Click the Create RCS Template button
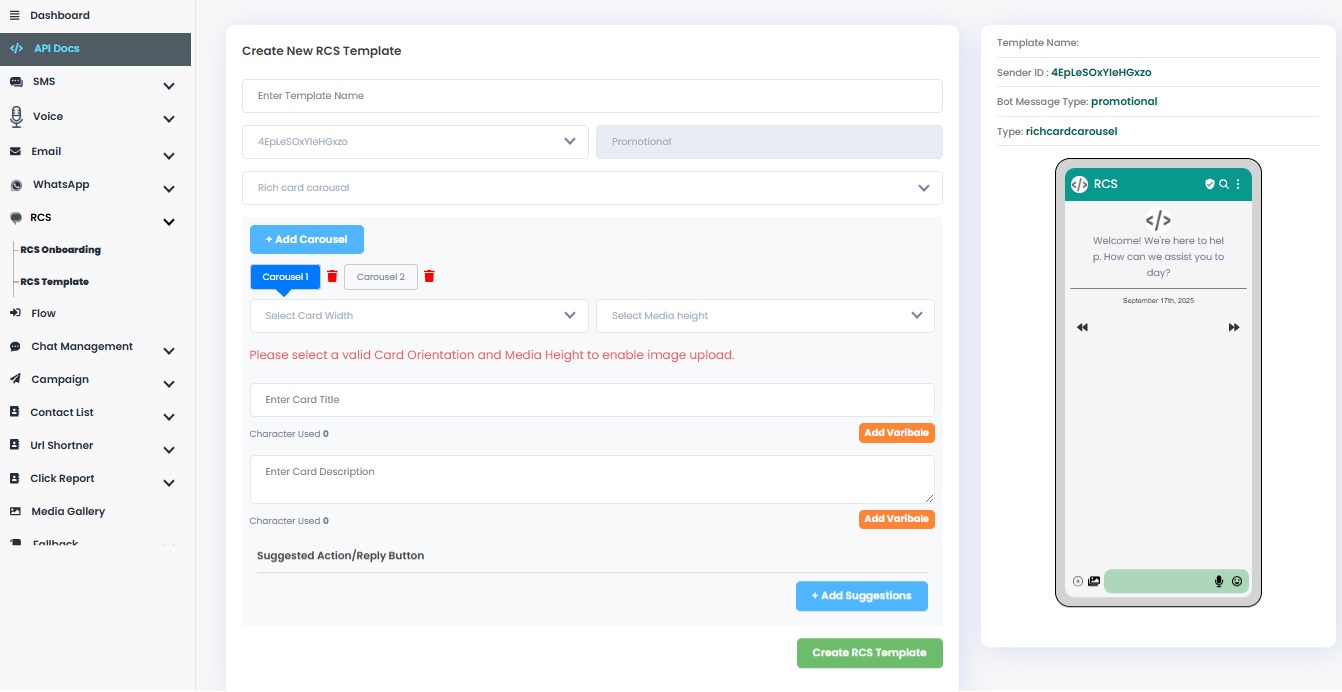Viewport: 1342px width, 692px height. [x=869, y=653]
